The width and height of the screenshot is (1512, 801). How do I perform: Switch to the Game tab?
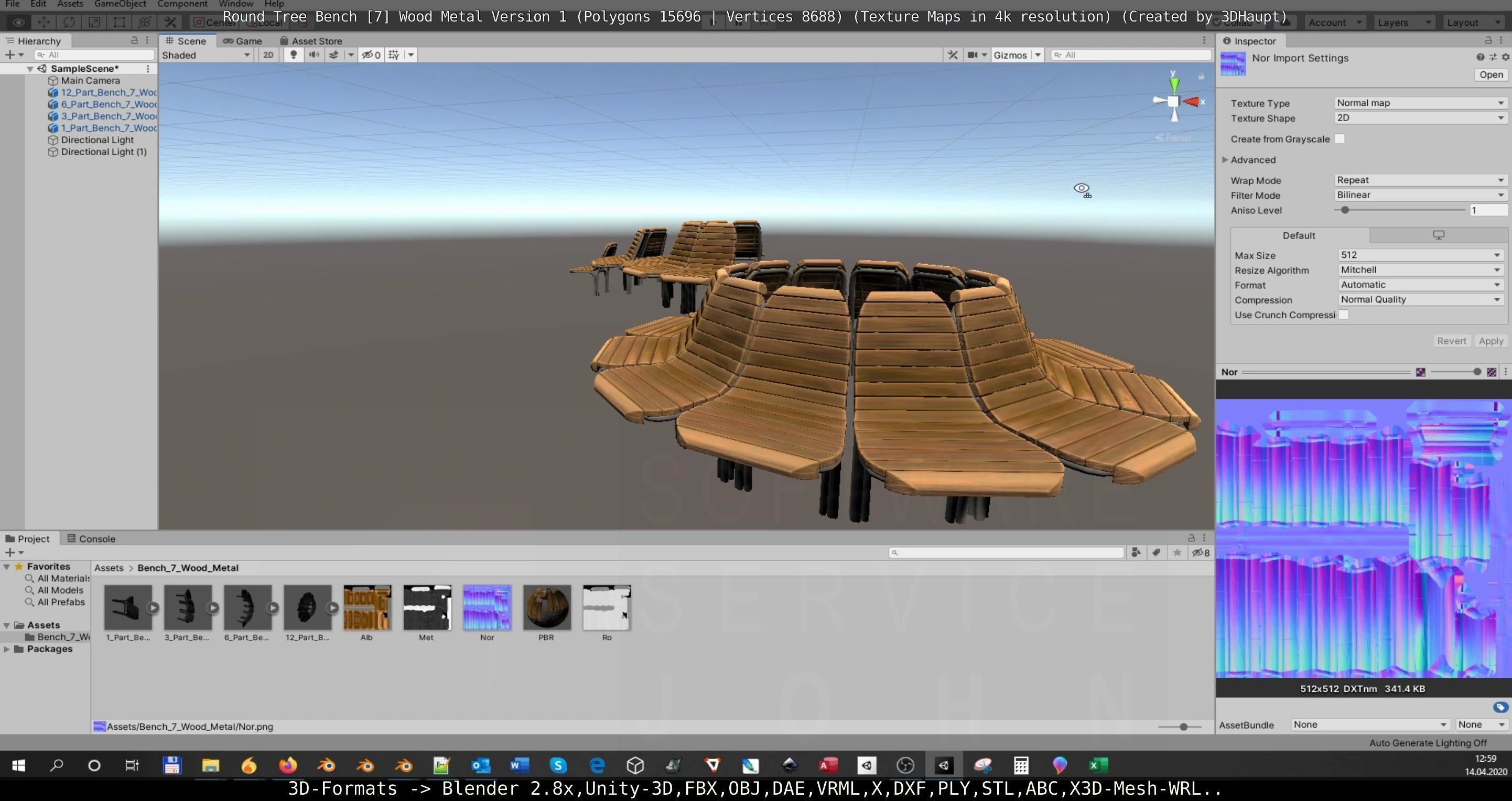pos(242,40)
